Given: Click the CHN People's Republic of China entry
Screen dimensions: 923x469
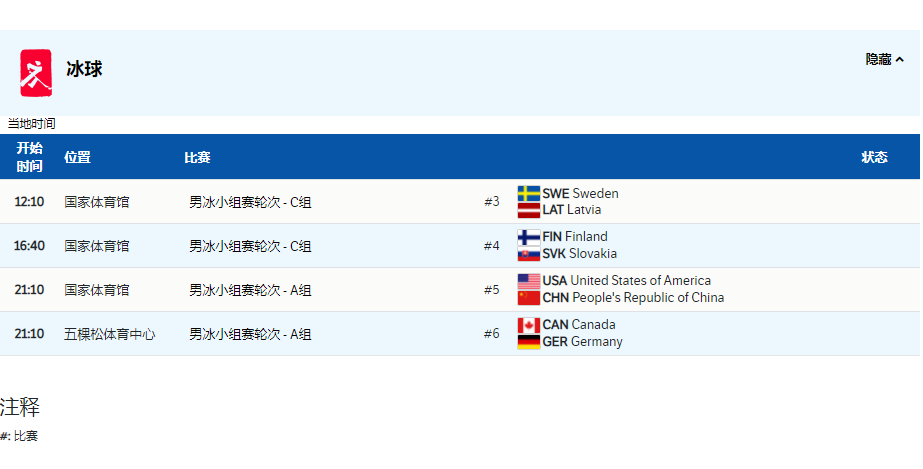Looking at the screenshot, I should click(633, 298).
